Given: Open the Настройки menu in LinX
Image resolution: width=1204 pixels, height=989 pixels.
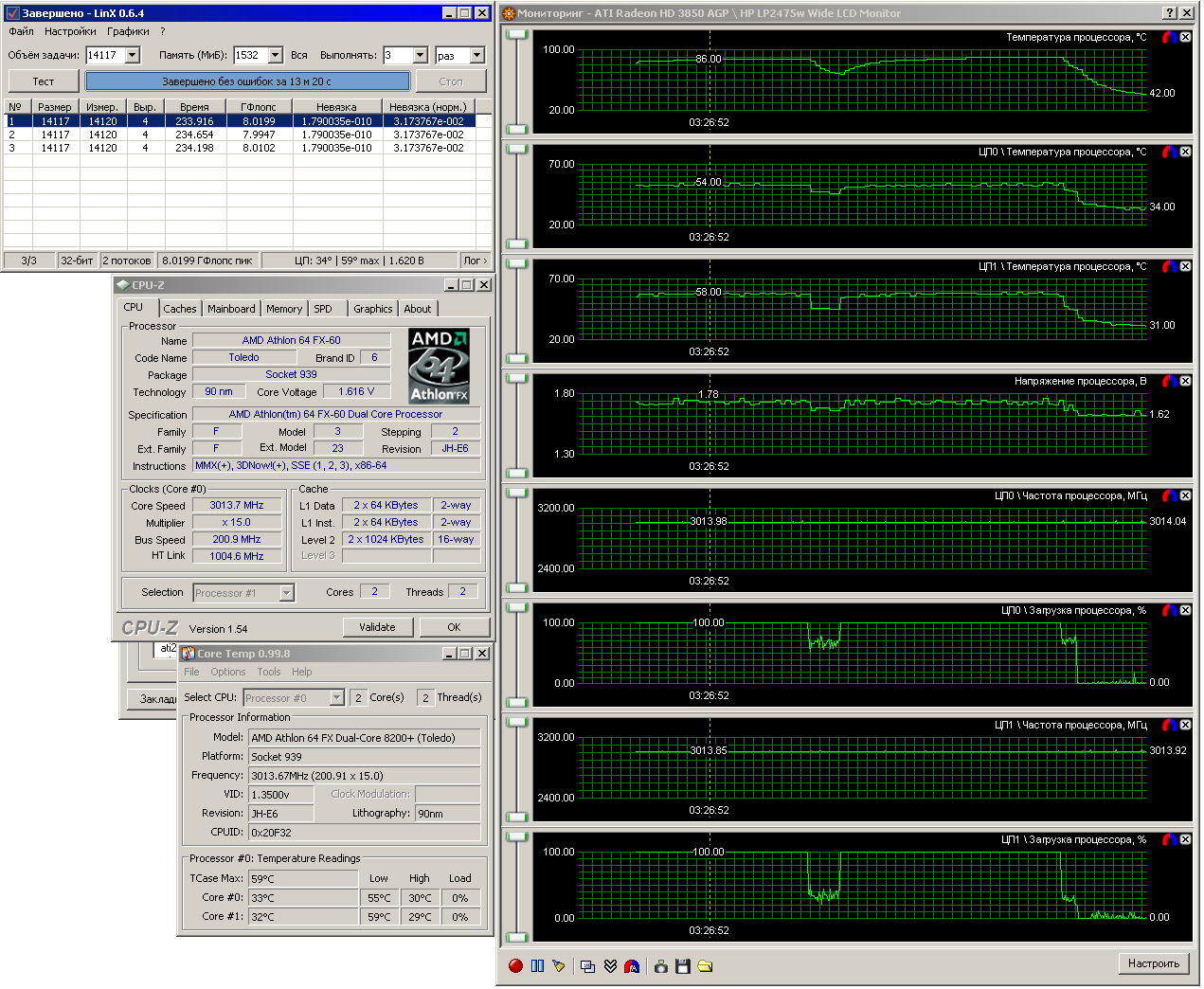Looking at the screenshot, I should click(x=70, y=31).
